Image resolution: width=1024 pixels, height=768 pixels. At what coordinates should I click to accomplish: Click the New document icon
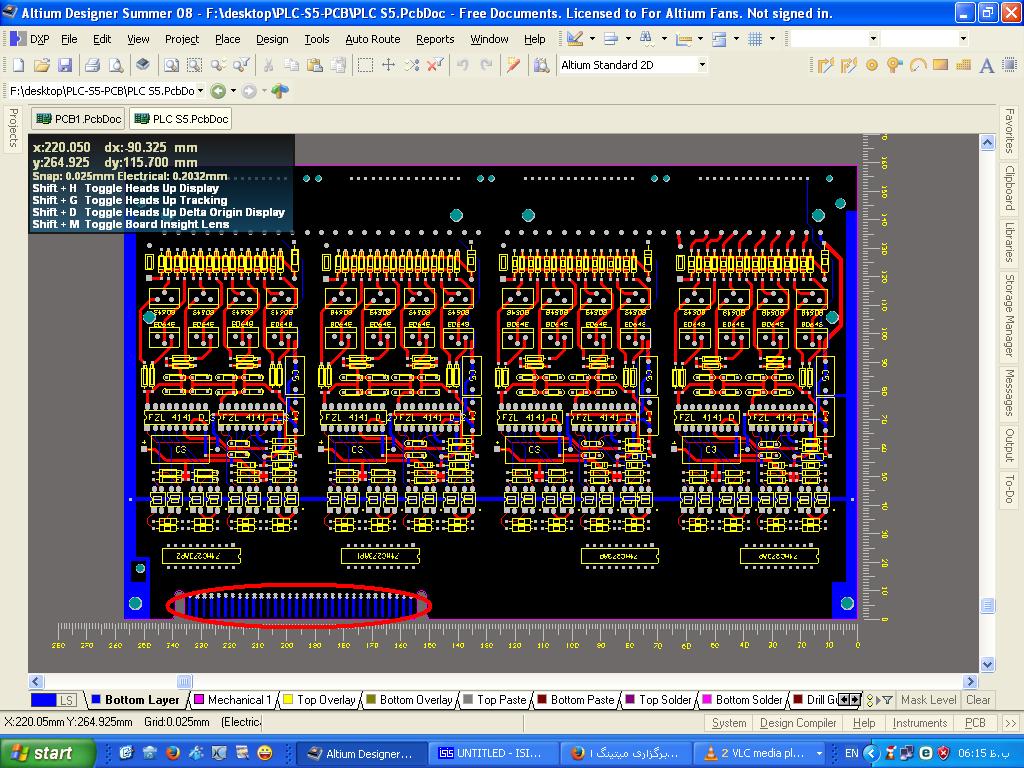coord(18,65)
